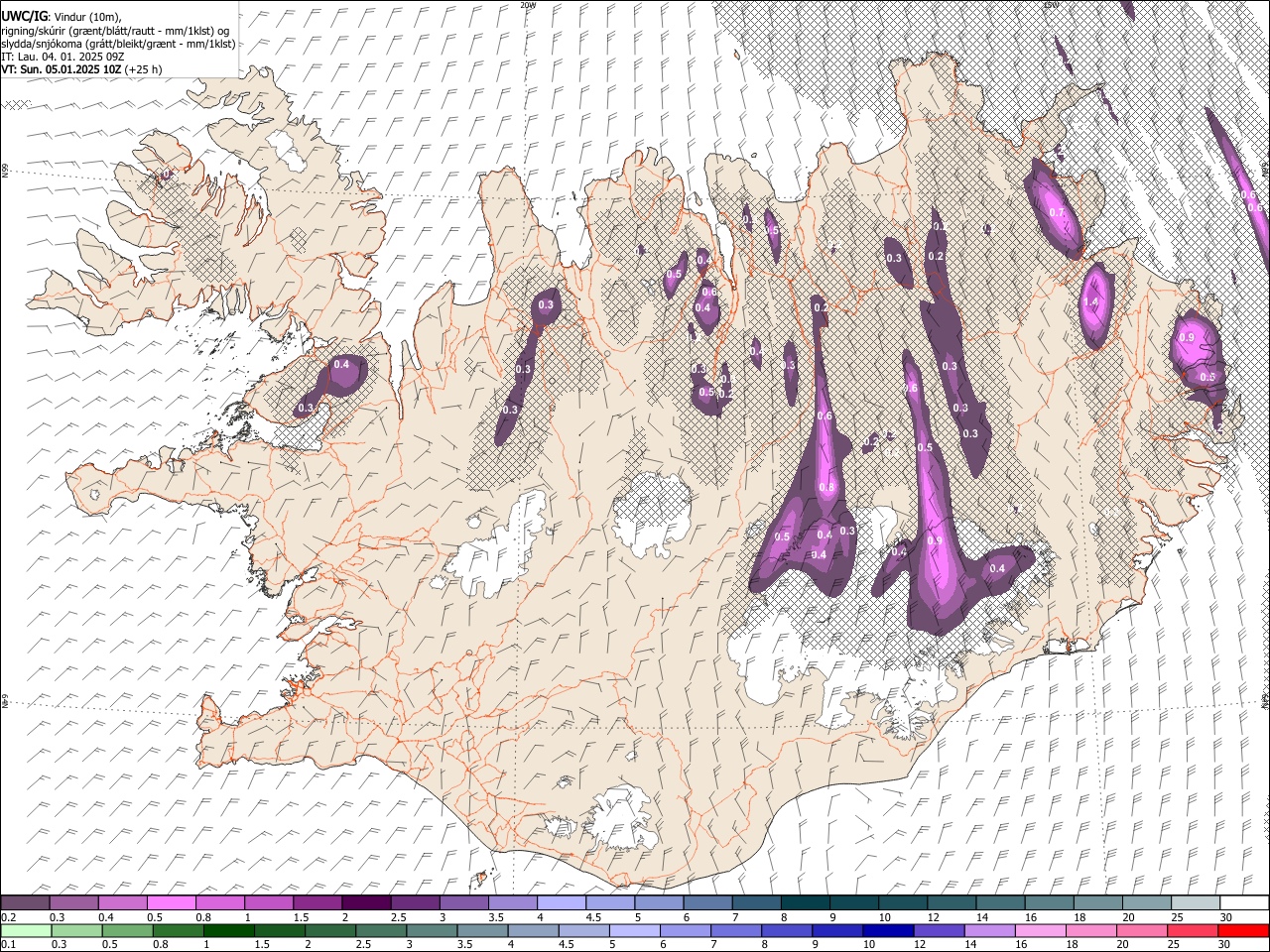Click the 0.1 label in the bottom legend row
Image resolution: width=1270 pixels, height=952 pixels.
pyautogui.click(x=9, y=944)
